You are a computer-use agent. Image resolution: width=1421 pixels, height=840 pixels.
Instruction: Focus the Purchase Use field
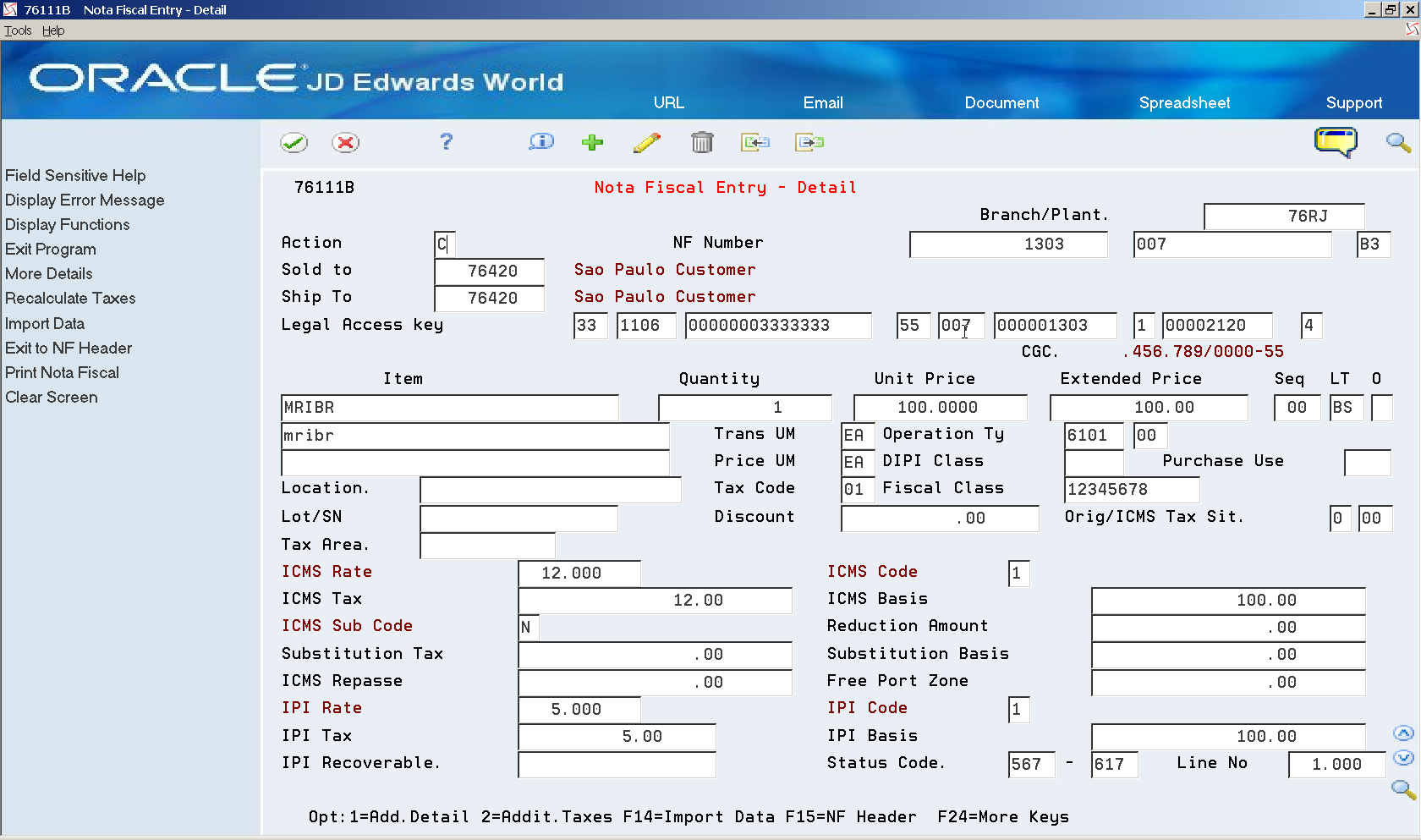tap(1368, 463)
